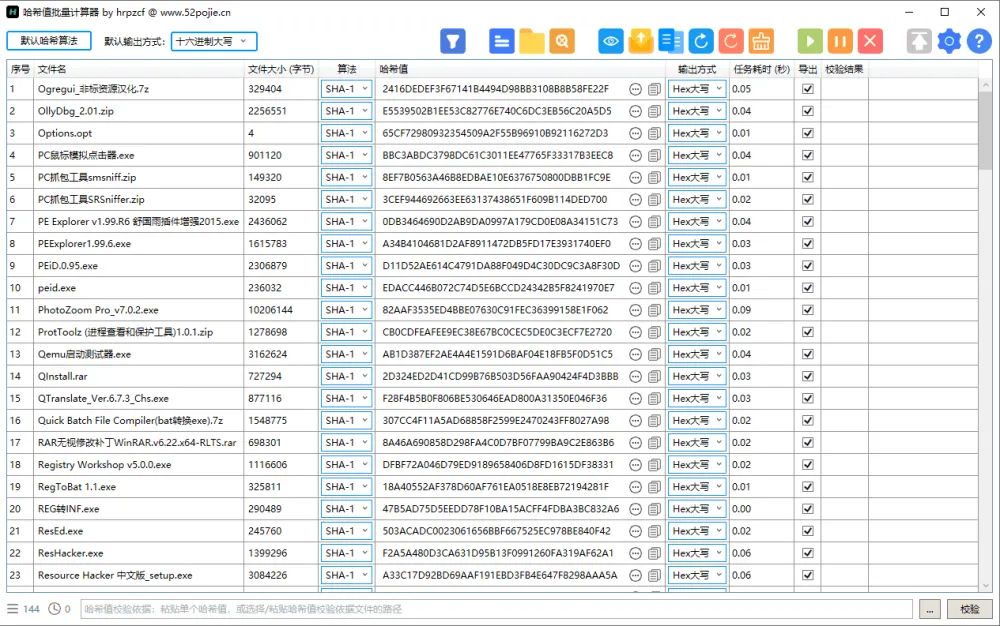Viewport: 1000px width, 626px height.
Task: Open settings with the blue gear icon
Action: coord(949,41)
